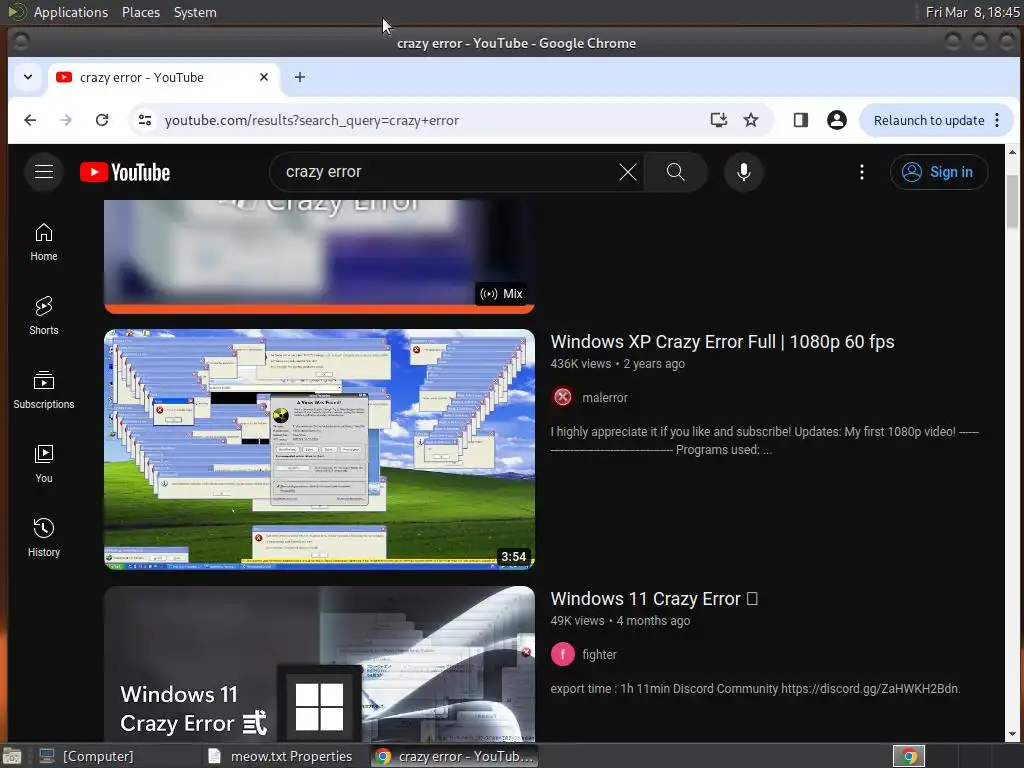Click the magnifier search button
Image resolution: width=1024 pixels, height=768 pixels.
coord(675,172)
